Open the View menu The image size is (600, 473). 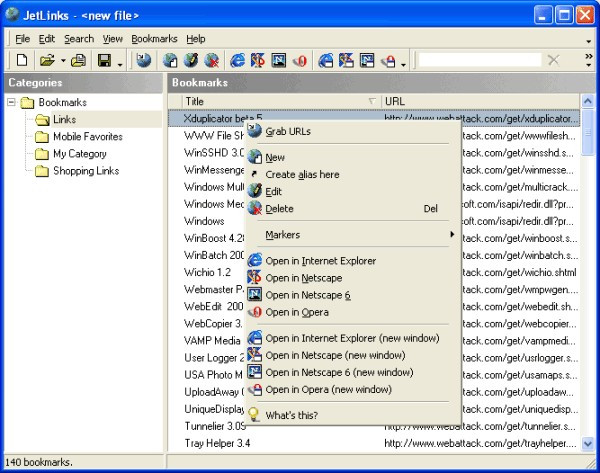(112, 39)
